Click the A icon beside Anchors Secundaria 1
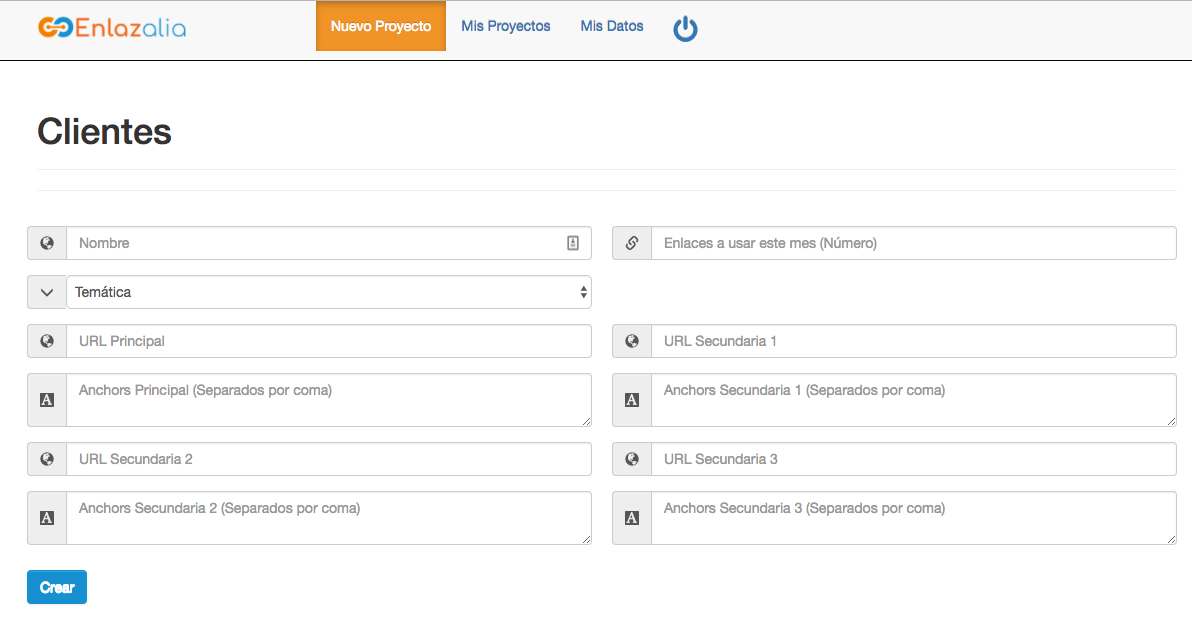Viewport: 1192px width, 618px height. (632, 400)
